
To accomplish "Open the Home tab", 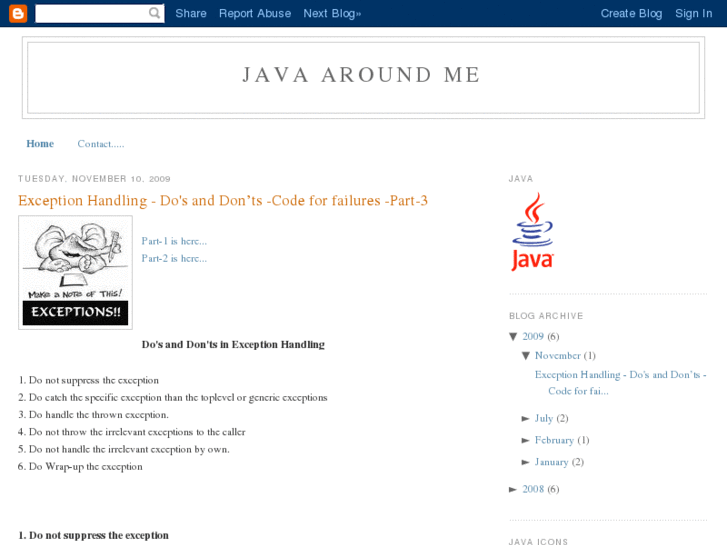I will click(40, 144).
